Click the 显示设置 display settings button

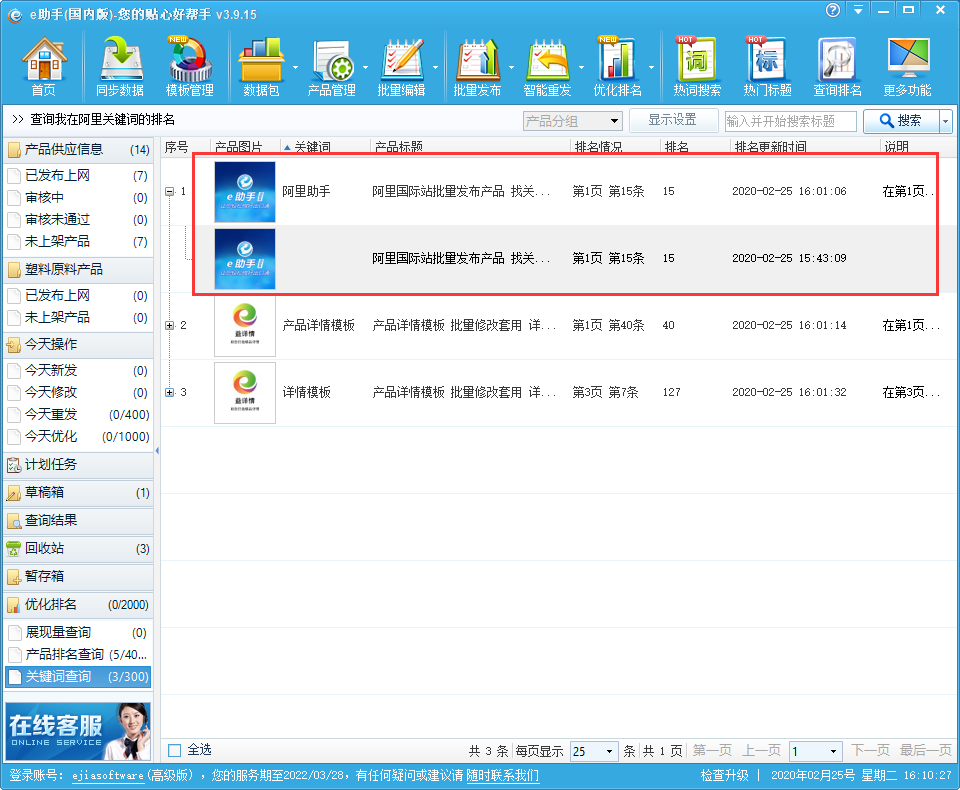coord(673,120)
